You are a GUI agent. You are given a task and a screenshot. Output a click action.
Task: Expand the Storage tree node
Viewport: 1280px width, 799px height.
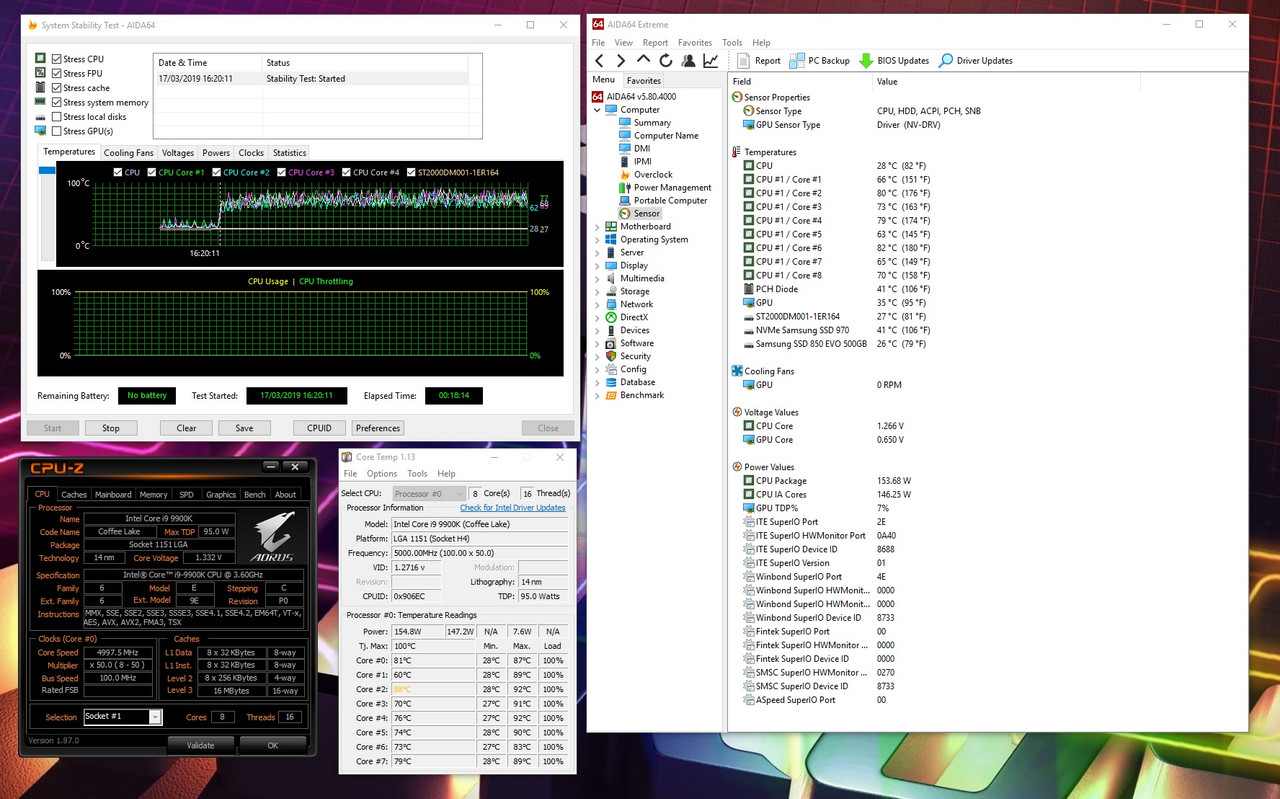pyautogui.click(x=597, y=292)
